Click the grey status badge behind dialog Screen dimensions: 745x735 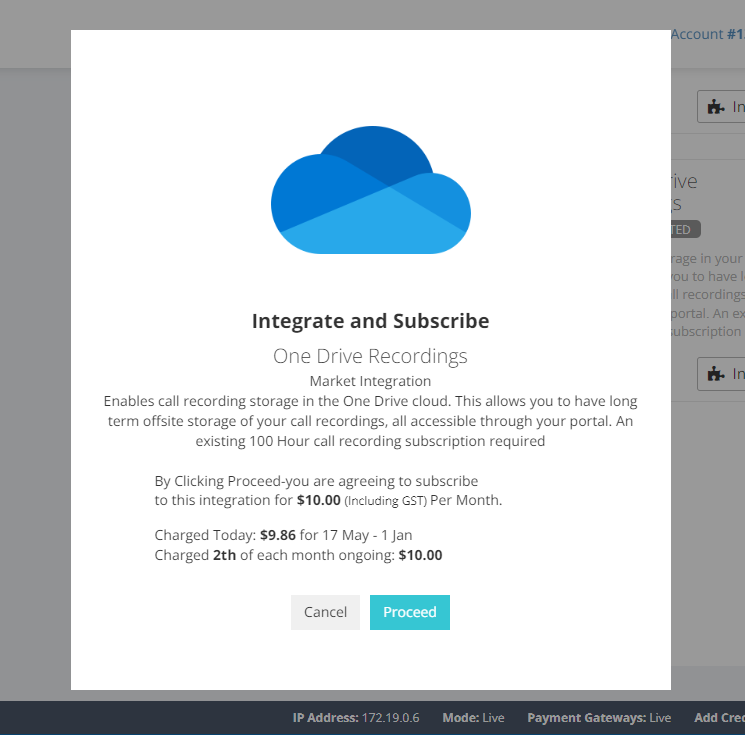[685, 229]
